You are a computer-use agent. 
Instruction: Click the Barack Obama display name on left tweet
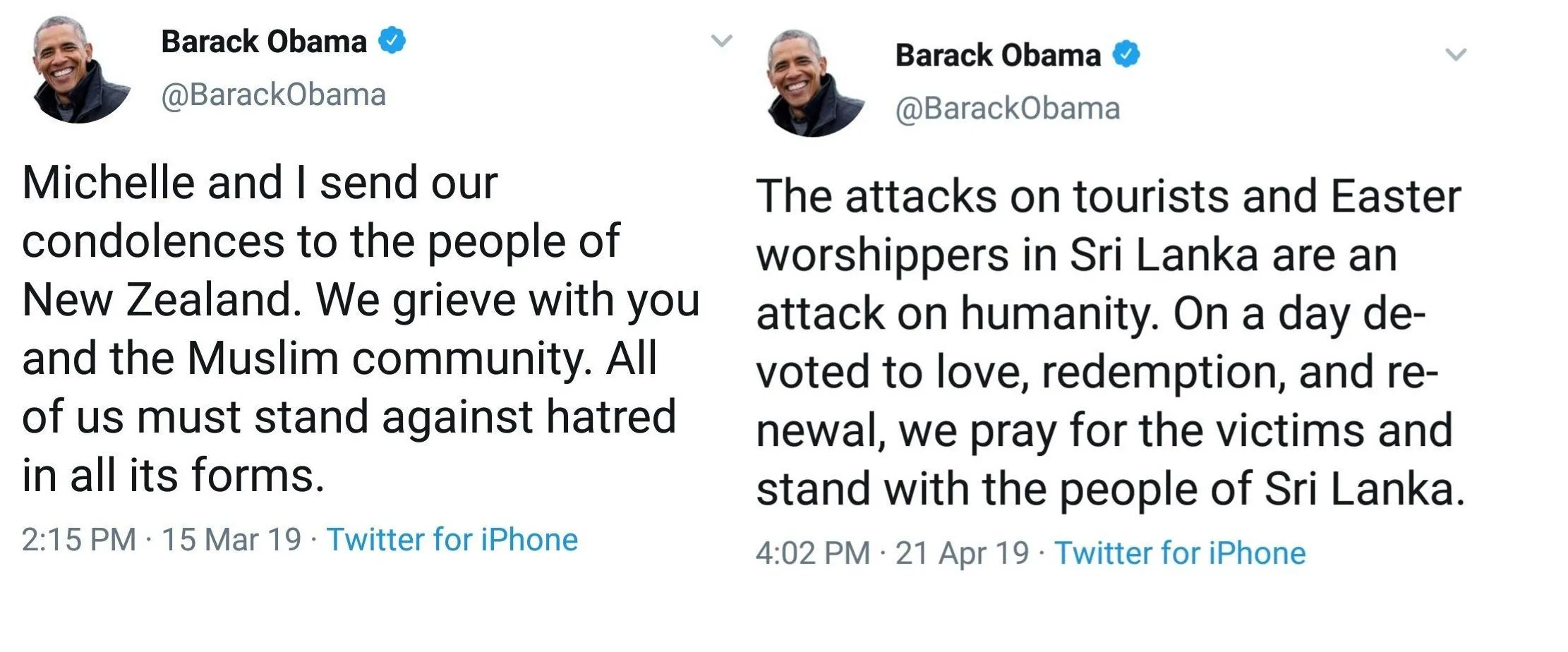[x=265, y=40]
